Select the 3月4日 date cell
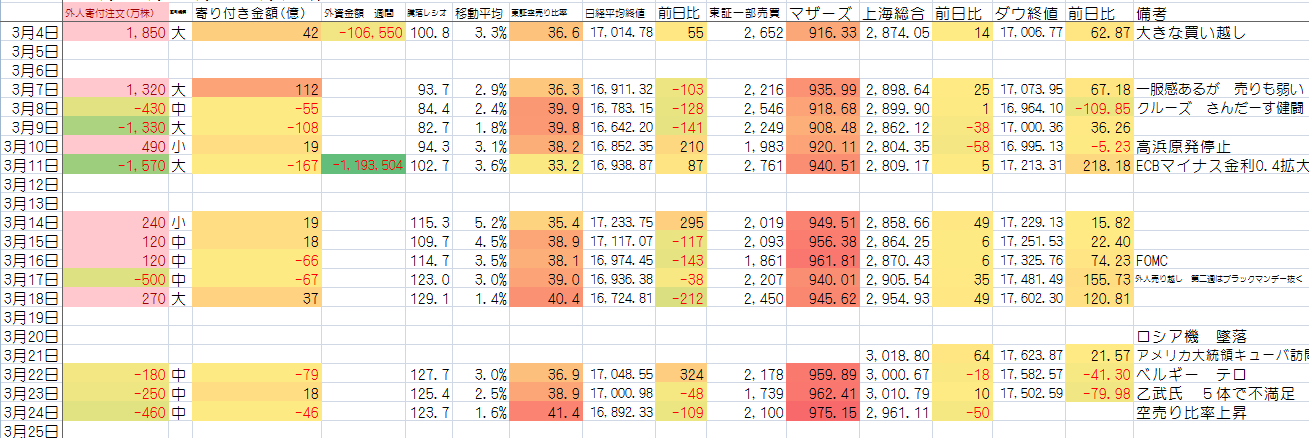The height and width of the screenshot is (438, 1309). point(31,33)
